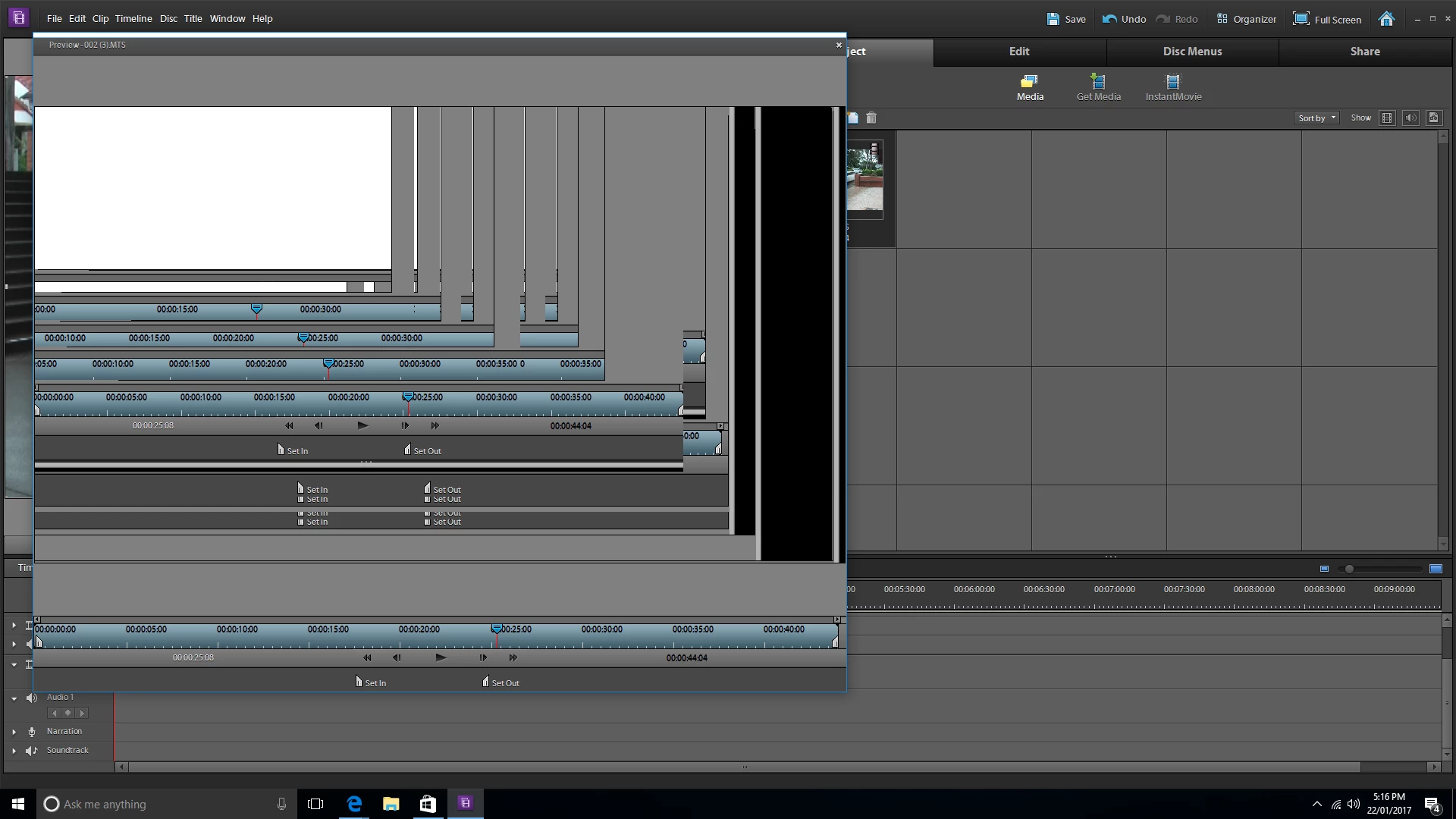Open the Sort by dropdown
This screenshot has height=819, width=1456.
[x=1316, y=118]
